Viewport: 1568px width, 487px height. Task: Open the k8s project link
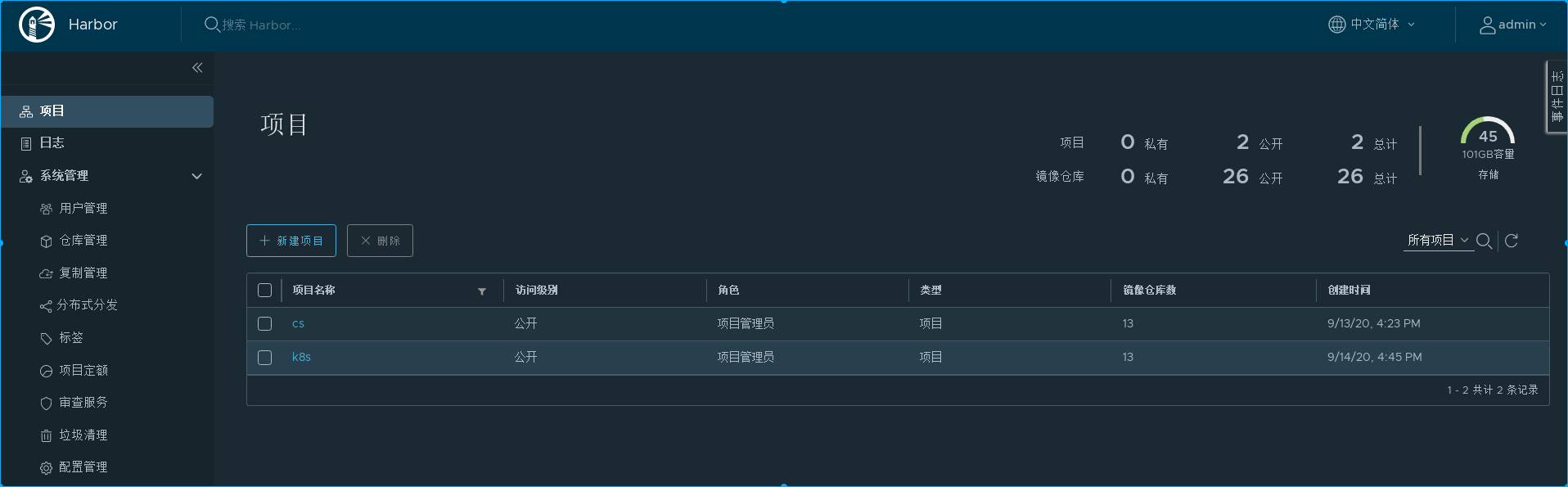(x=301, y=358)
